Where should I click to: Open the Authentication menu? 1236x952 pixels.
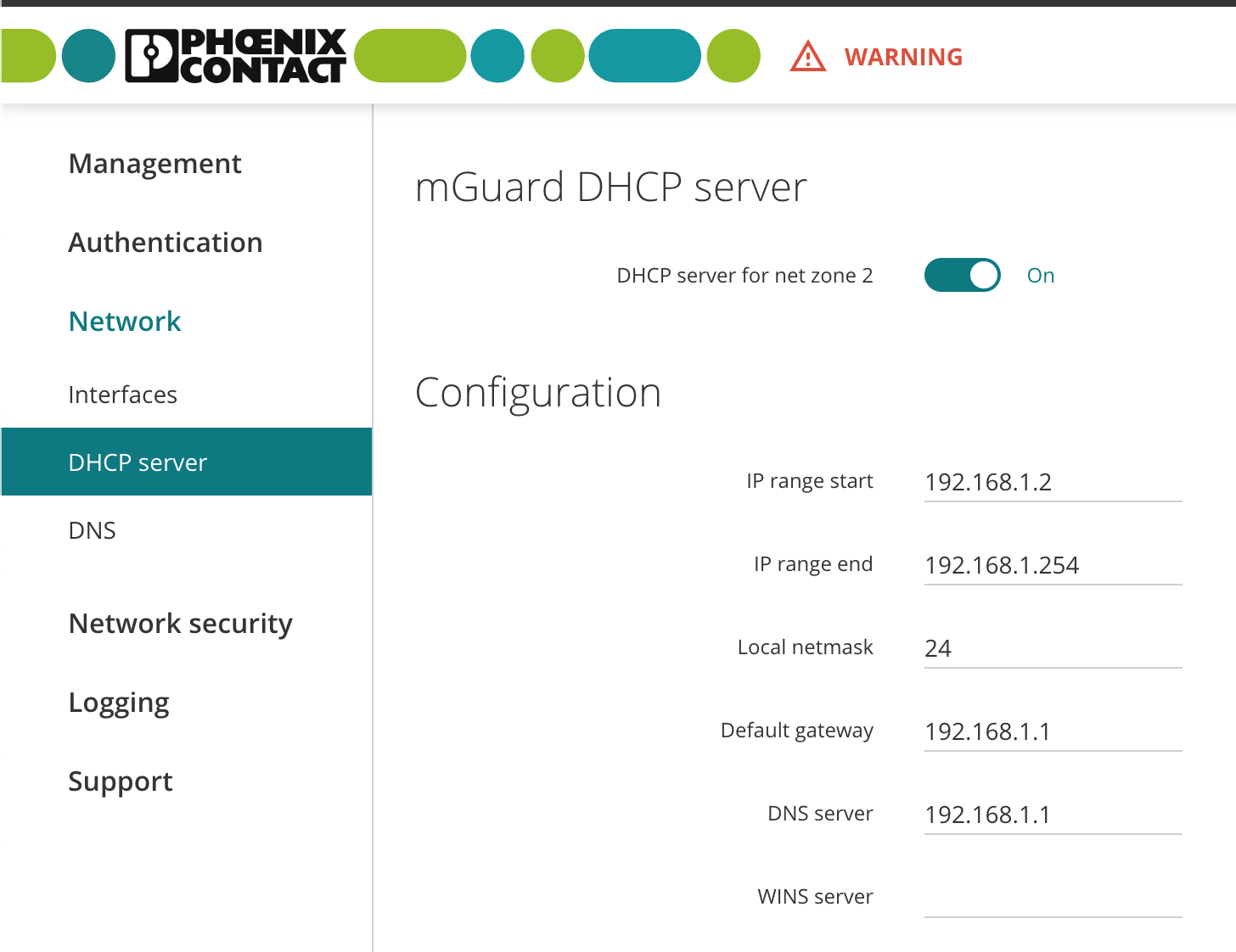[x=166, y=242]
